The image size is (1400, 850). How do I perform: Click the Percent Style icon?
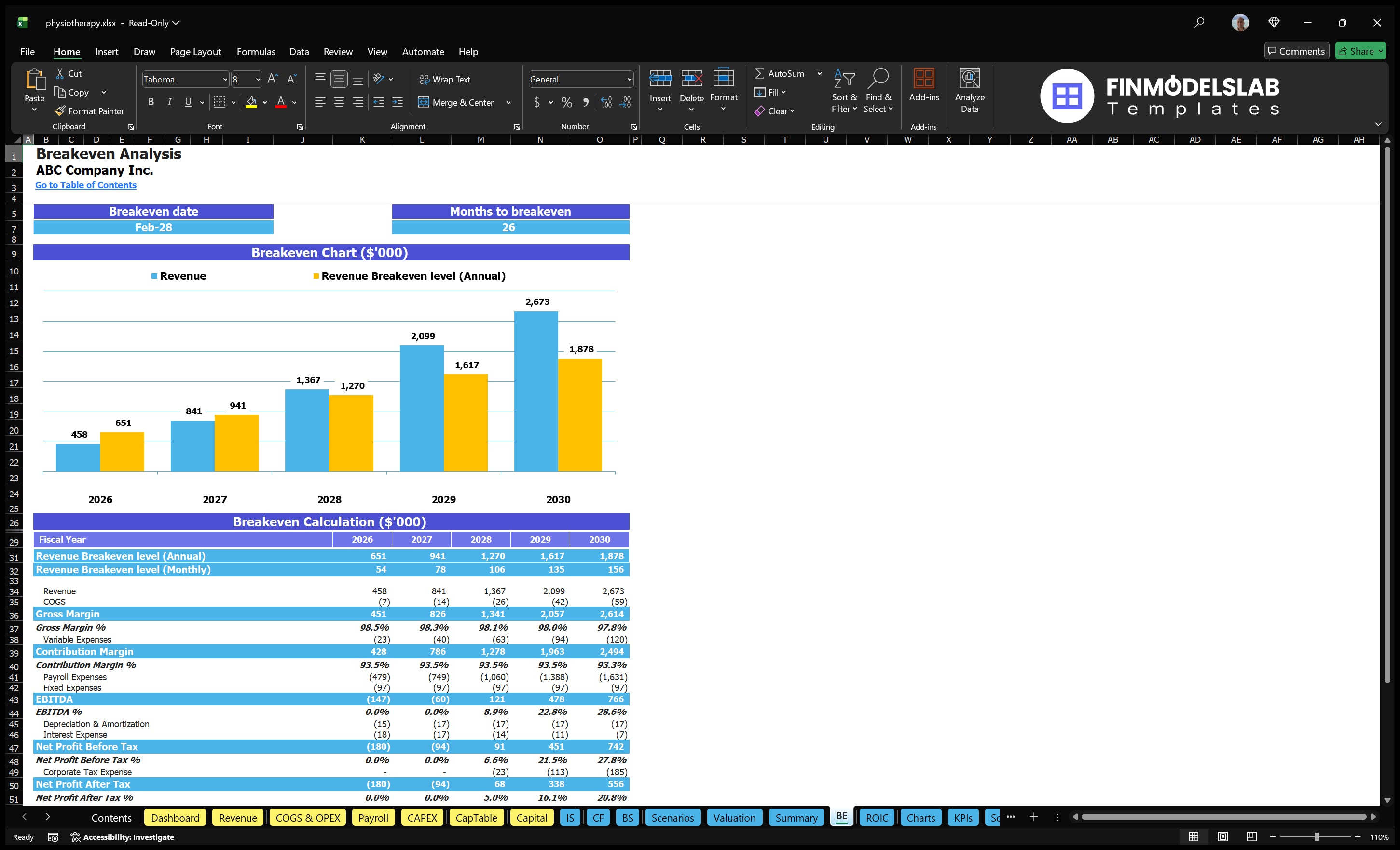click(x=566, y=102)
